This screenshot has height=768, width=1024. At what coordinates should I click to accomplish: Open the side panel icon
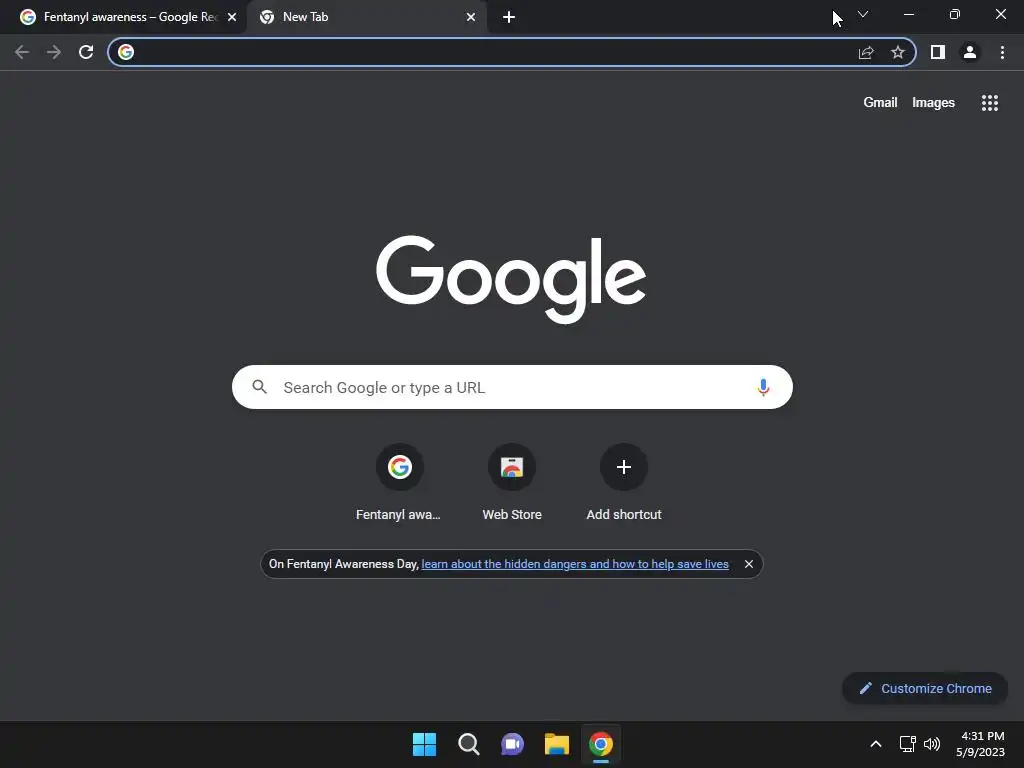pos(938,52)
